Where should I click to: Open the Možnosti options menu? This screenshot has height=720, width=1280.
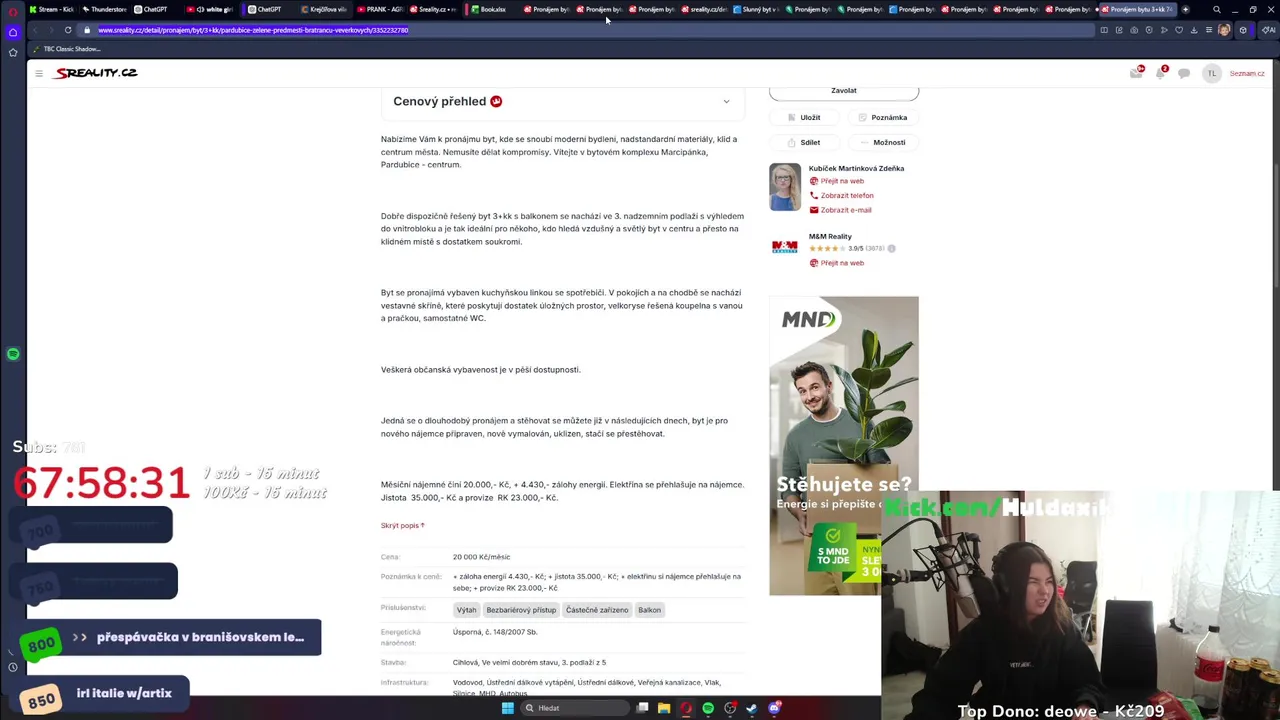tap(882, 142)
